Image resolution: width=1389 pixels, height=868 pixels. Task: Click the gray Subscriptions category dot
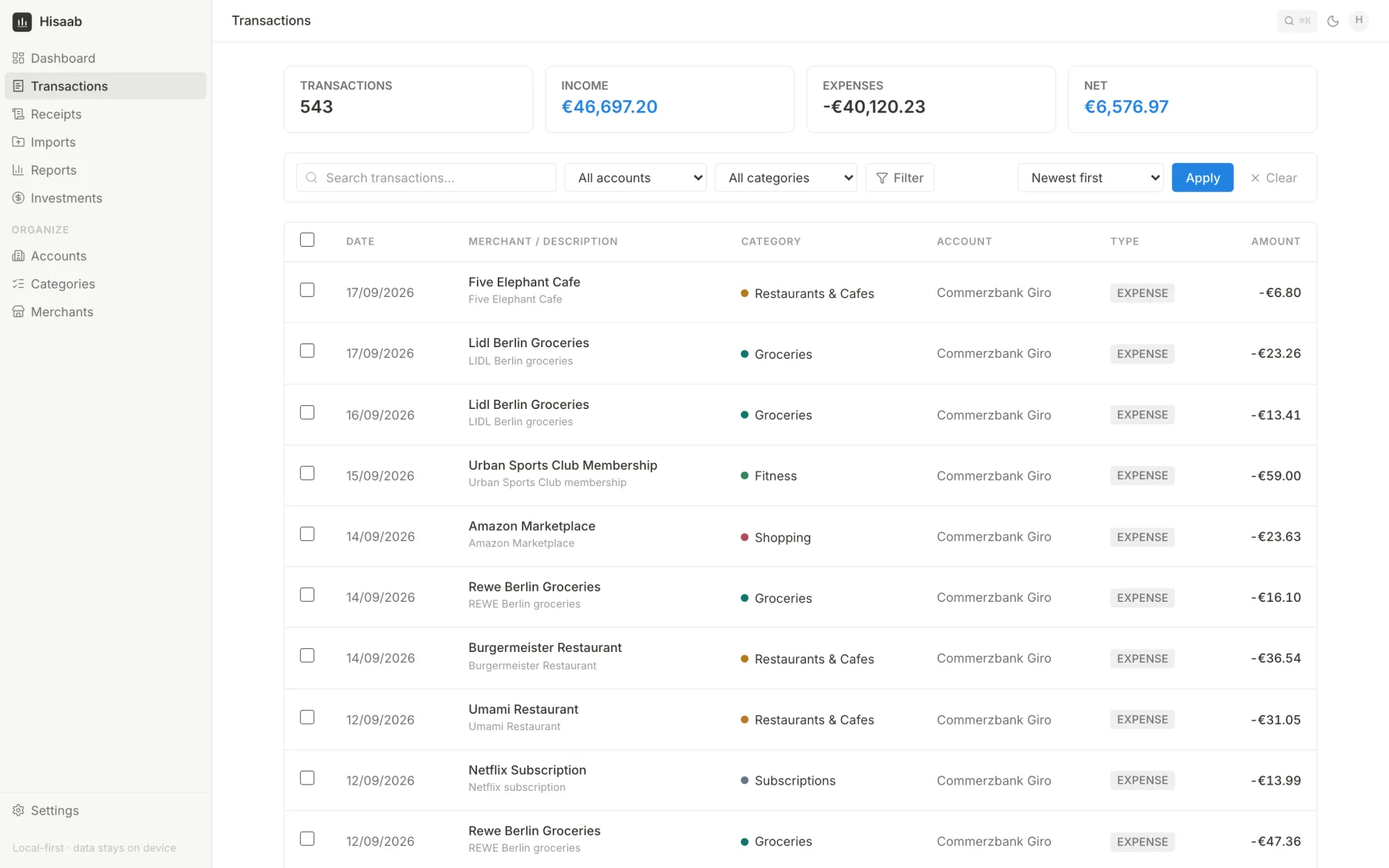point(745,780)
